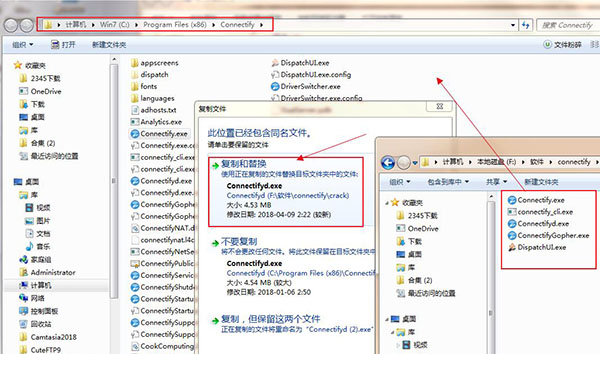Select Analytics.exe in the Program Files list

click(156, 122)
